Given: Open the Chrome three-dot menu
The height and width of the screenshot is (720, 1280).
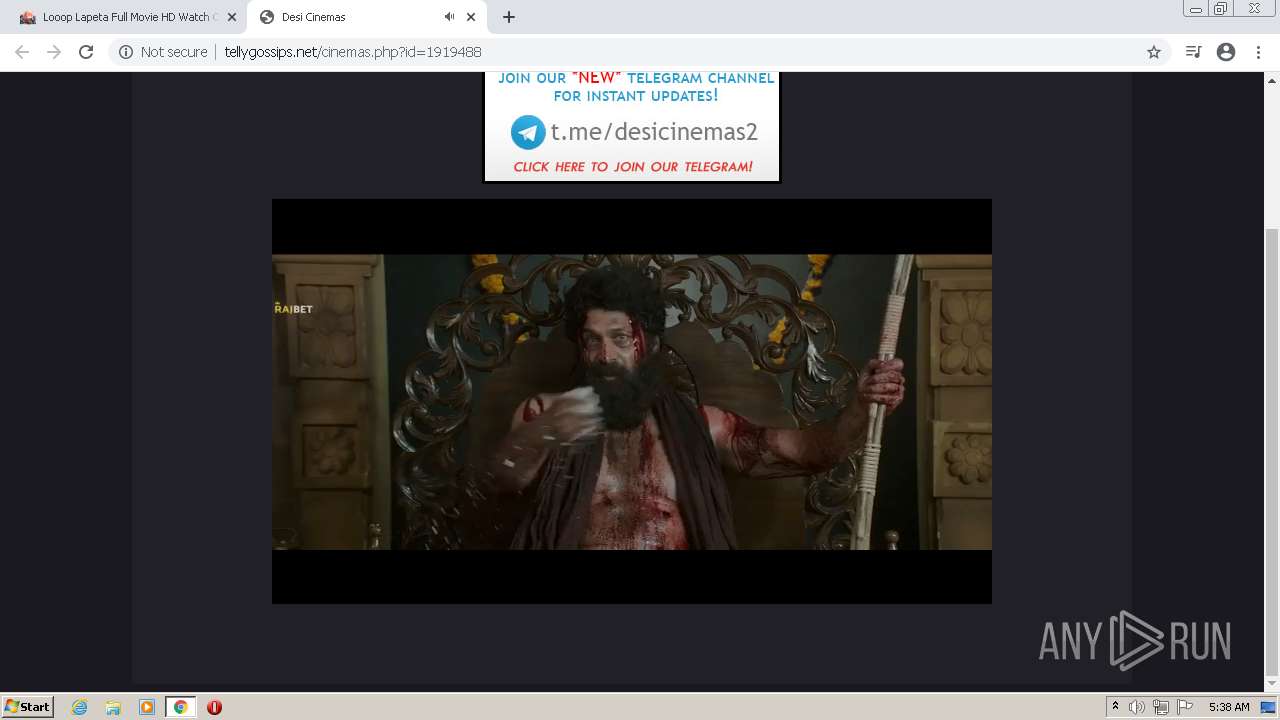Looking at the screenshot, I should [x=1258, y=52].
